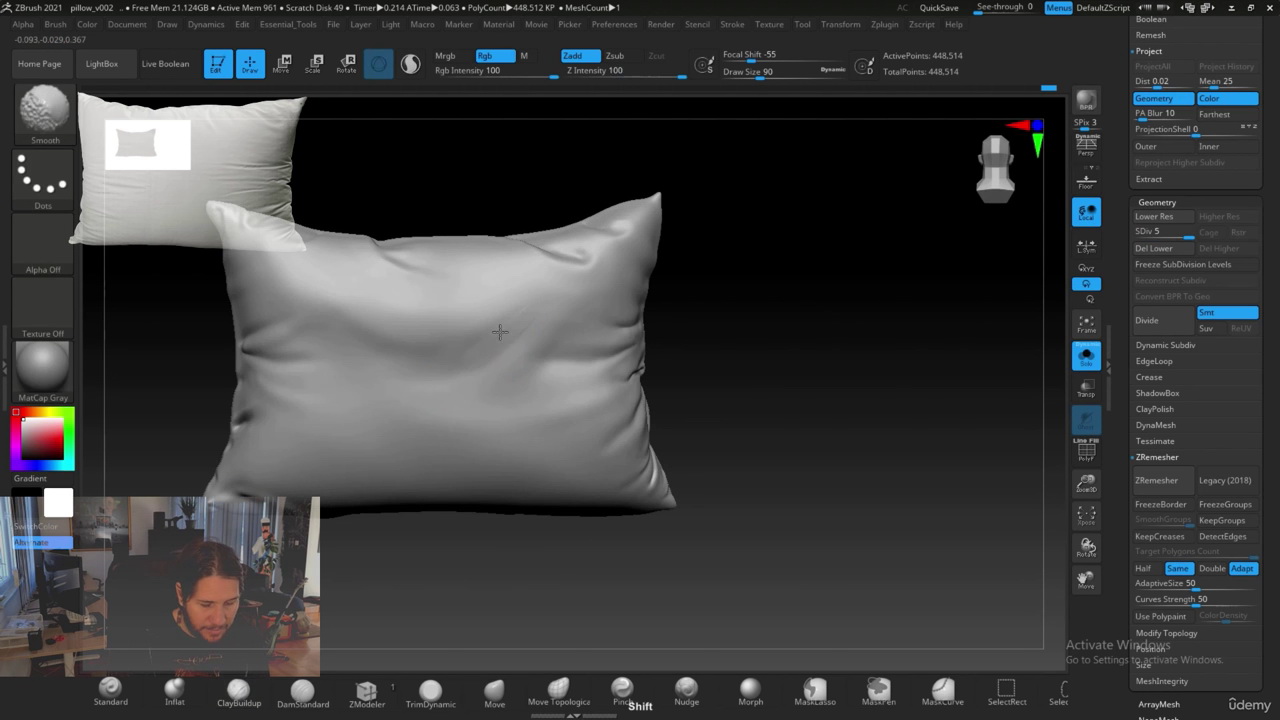This screenshot has height=720, width=1280.
Task: Select the ZModeler brush
Action: tap(366, 691)
